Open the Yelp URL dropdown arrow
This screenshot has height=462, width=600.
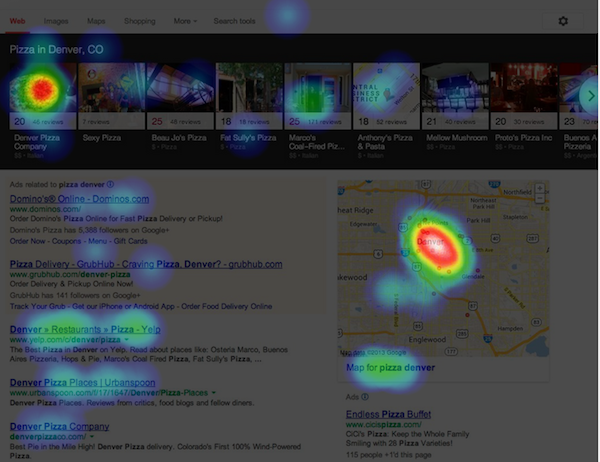(126, 340)
